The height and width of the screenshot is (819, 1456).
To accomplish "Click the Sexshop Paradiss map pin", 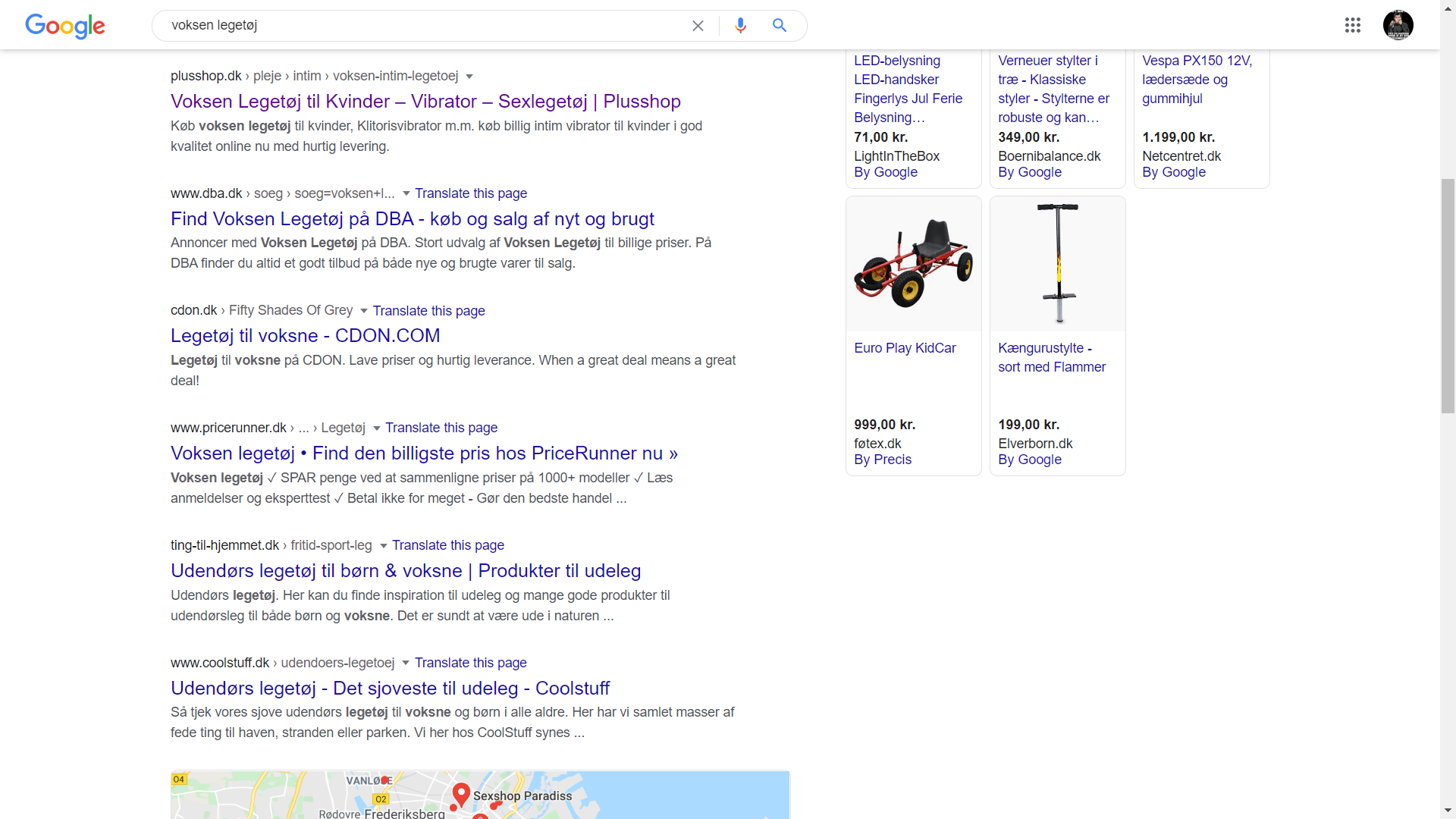I will tap(461, 794).
